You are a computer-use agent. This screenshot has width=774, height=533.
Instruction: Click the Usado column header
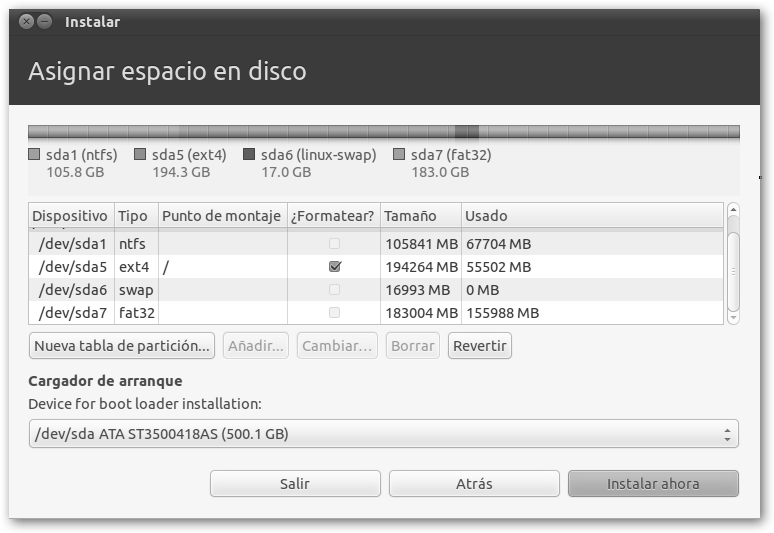pos(590,215)
